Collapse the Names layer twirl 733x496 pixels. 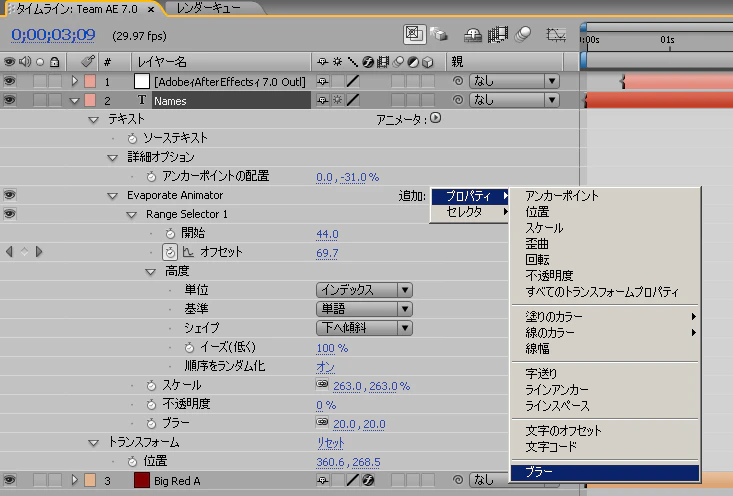tap(74, 101)
